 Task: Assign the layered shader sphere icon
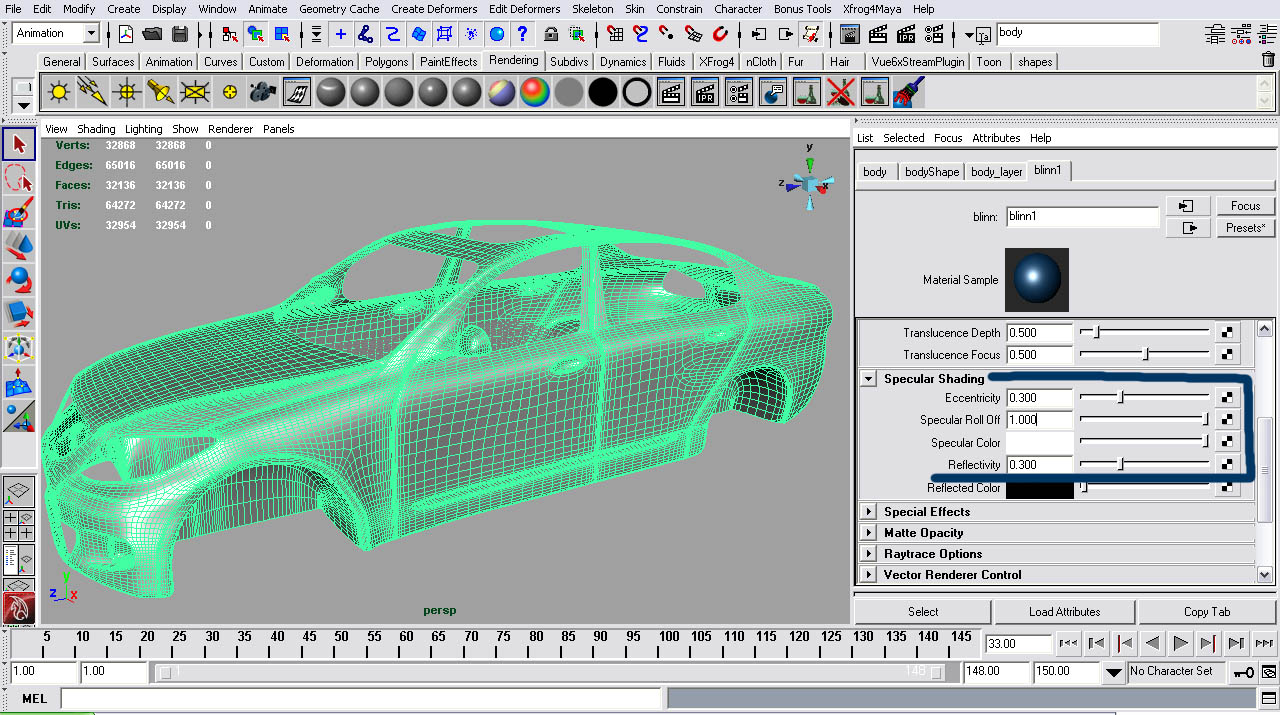[x=501, y=93]
